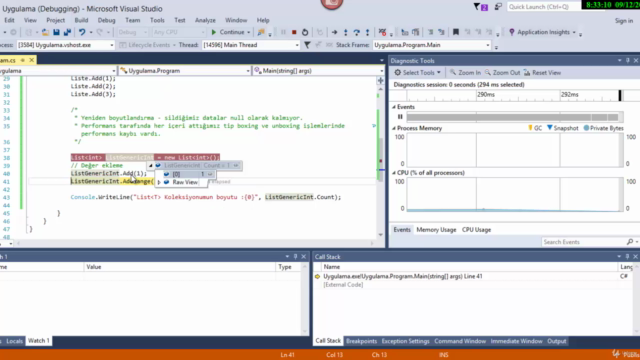640x360 pixels.
Task: Pin the Call Stack panel
Action: point(627,256)
